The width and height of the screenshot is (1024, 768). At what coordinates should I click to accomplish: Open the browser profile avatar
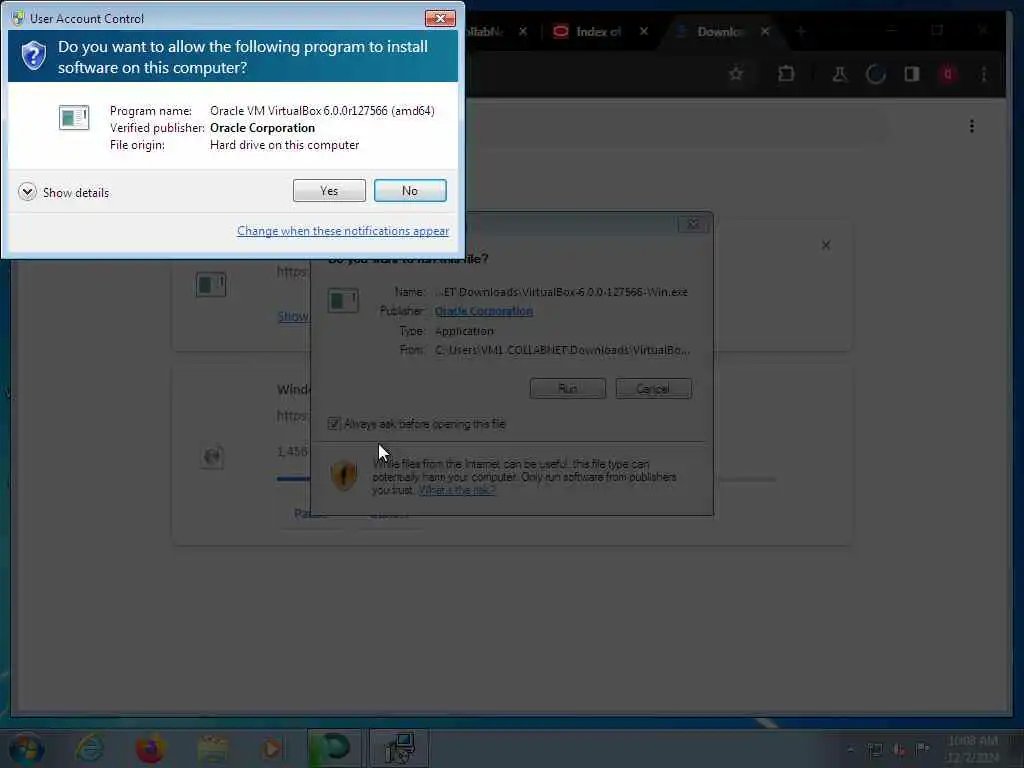(948, 74)
